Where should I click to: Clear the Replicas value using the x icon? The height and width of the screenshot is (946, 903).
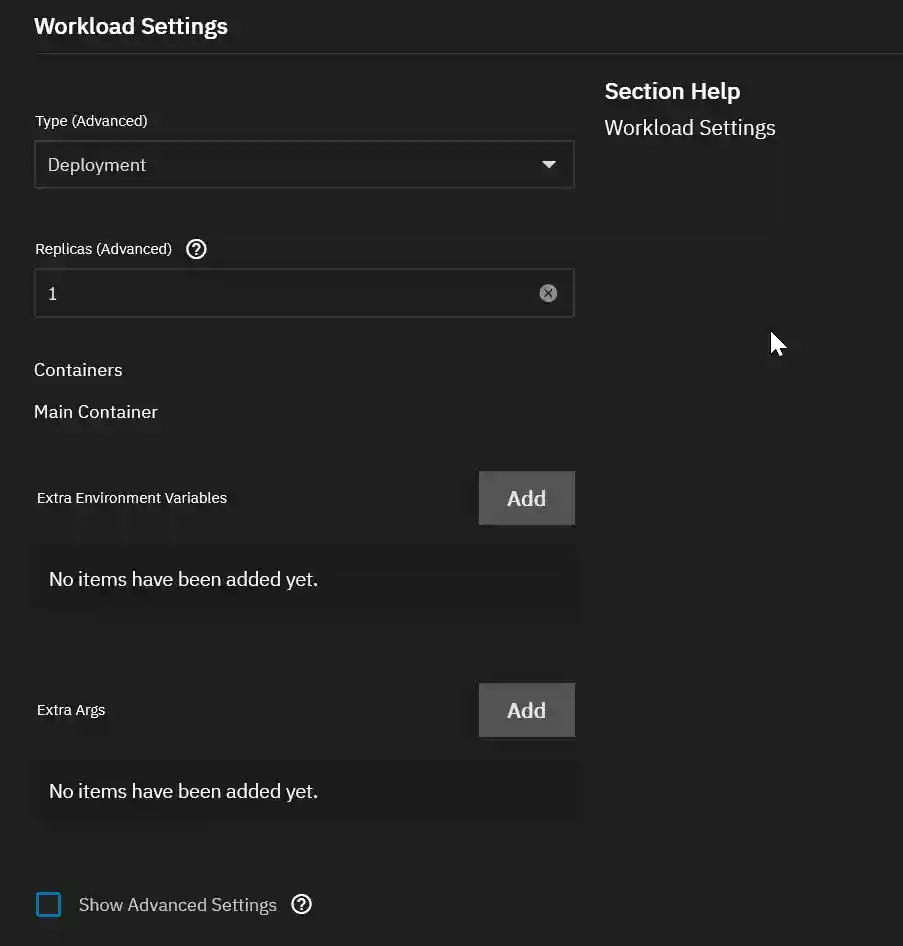click(547, 293)
